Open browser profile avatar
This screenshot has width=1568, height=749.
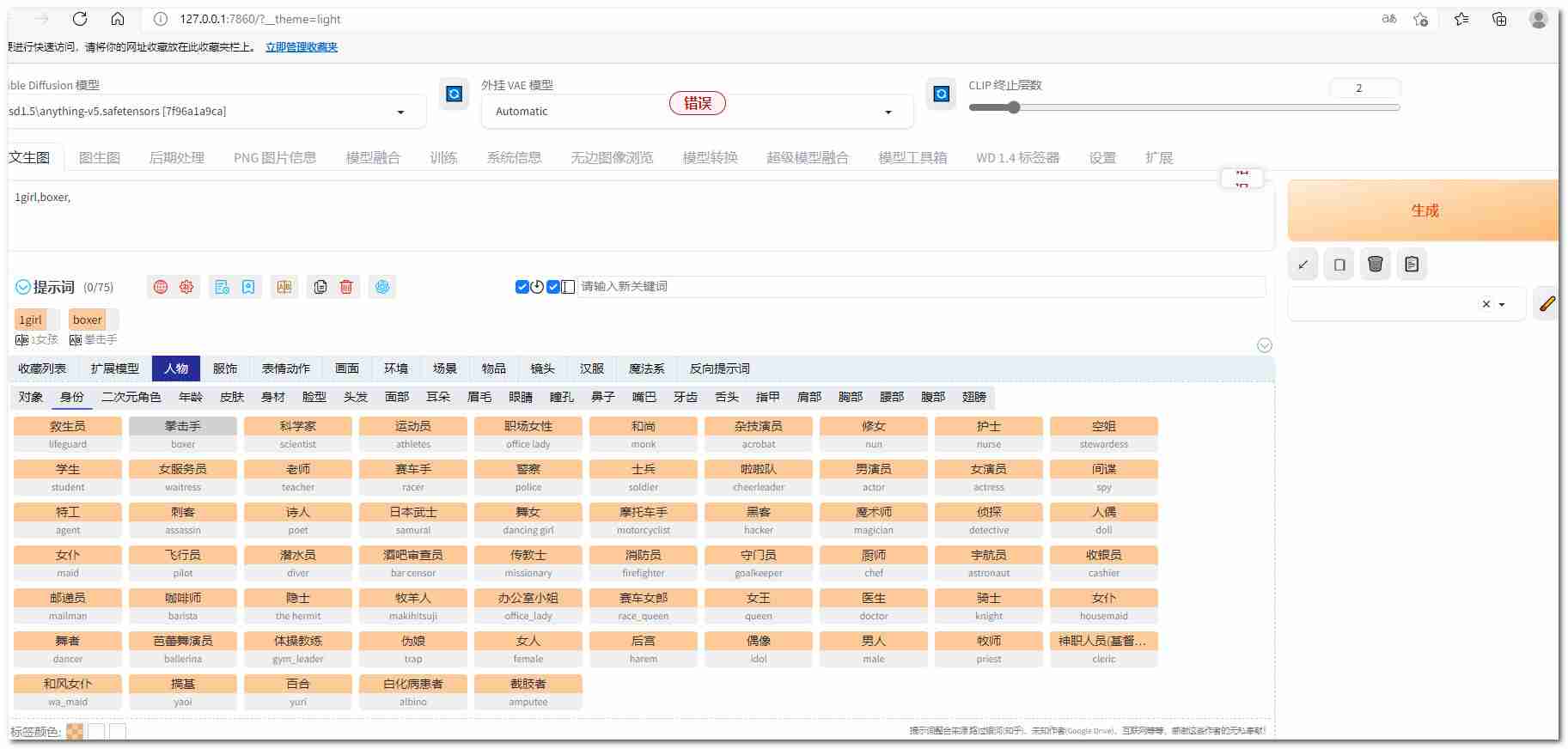point(1539,19)
